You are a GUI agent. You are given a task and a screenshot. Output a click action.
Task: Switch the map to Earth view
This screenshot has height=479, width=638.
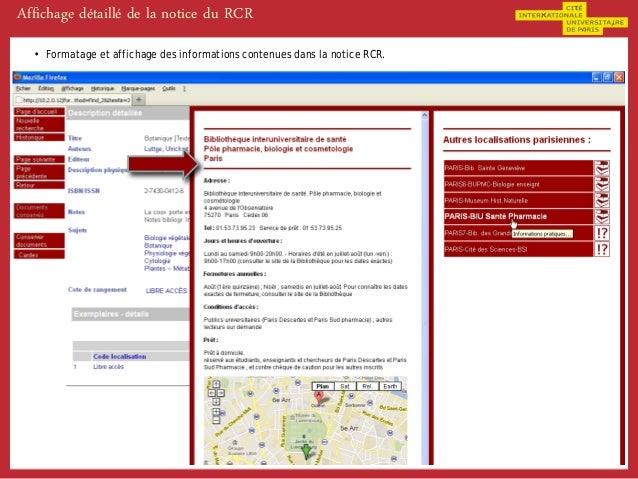tap(390, 386)
